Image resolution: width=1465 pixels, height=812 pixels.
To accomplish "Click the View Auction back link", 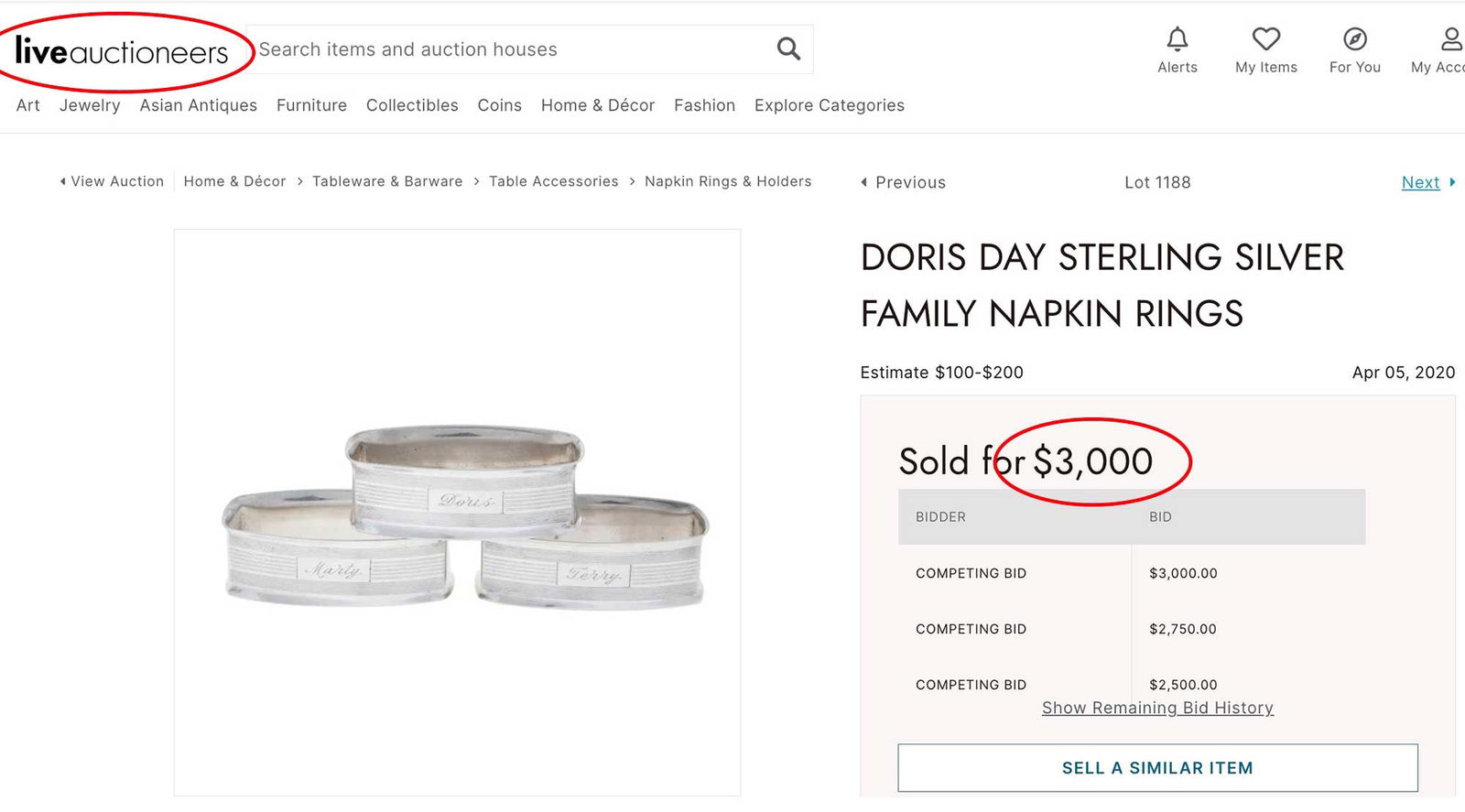I will [112, 181].
